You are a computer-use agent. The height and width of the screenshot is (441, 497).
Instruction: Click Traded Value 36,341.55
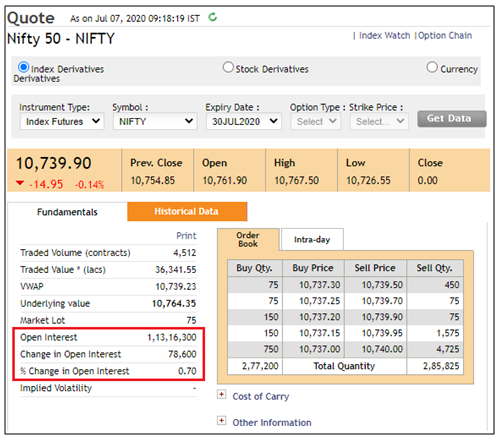coord(176,269)
